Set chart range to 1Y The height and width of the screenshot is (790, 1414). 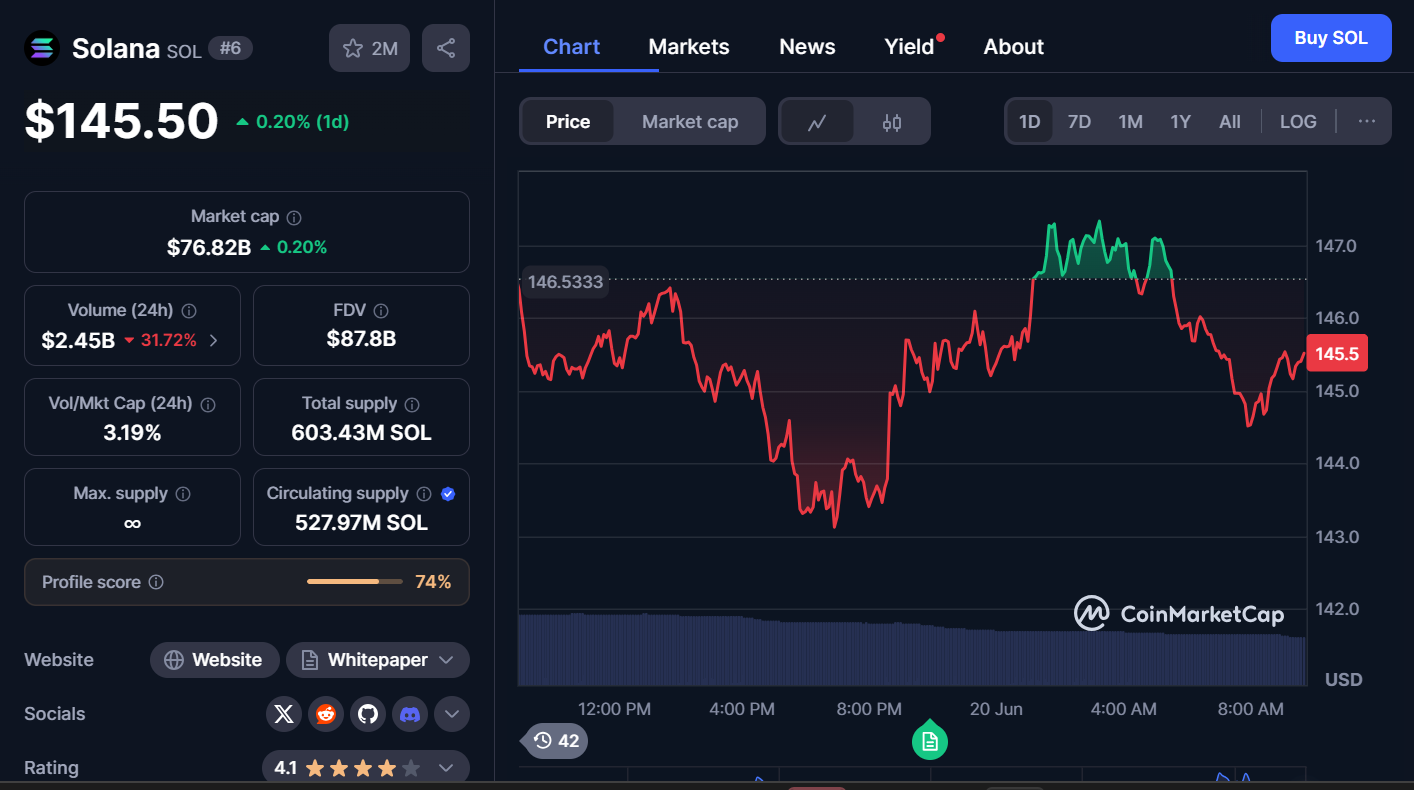[x=1181, y=122]
